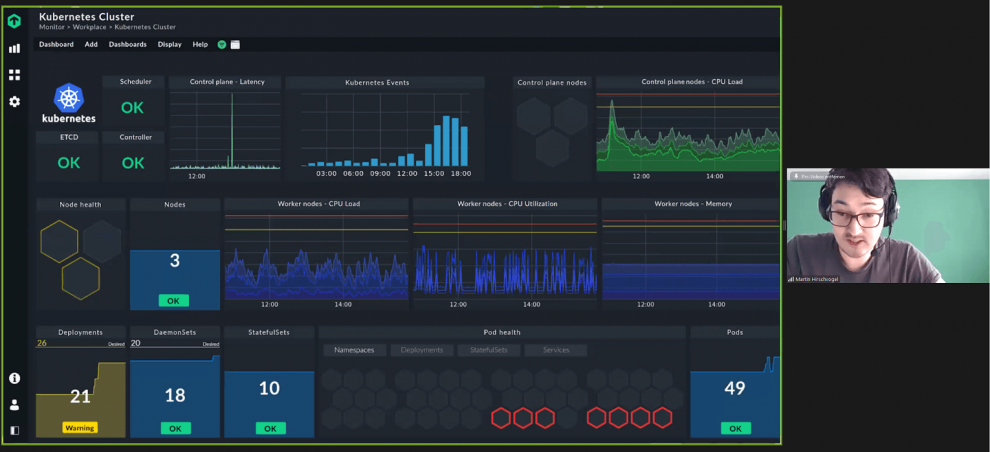The height and width of the screenshot is (452, 990).
Task: Open the User profile sidebar icon
Action: 14,405
